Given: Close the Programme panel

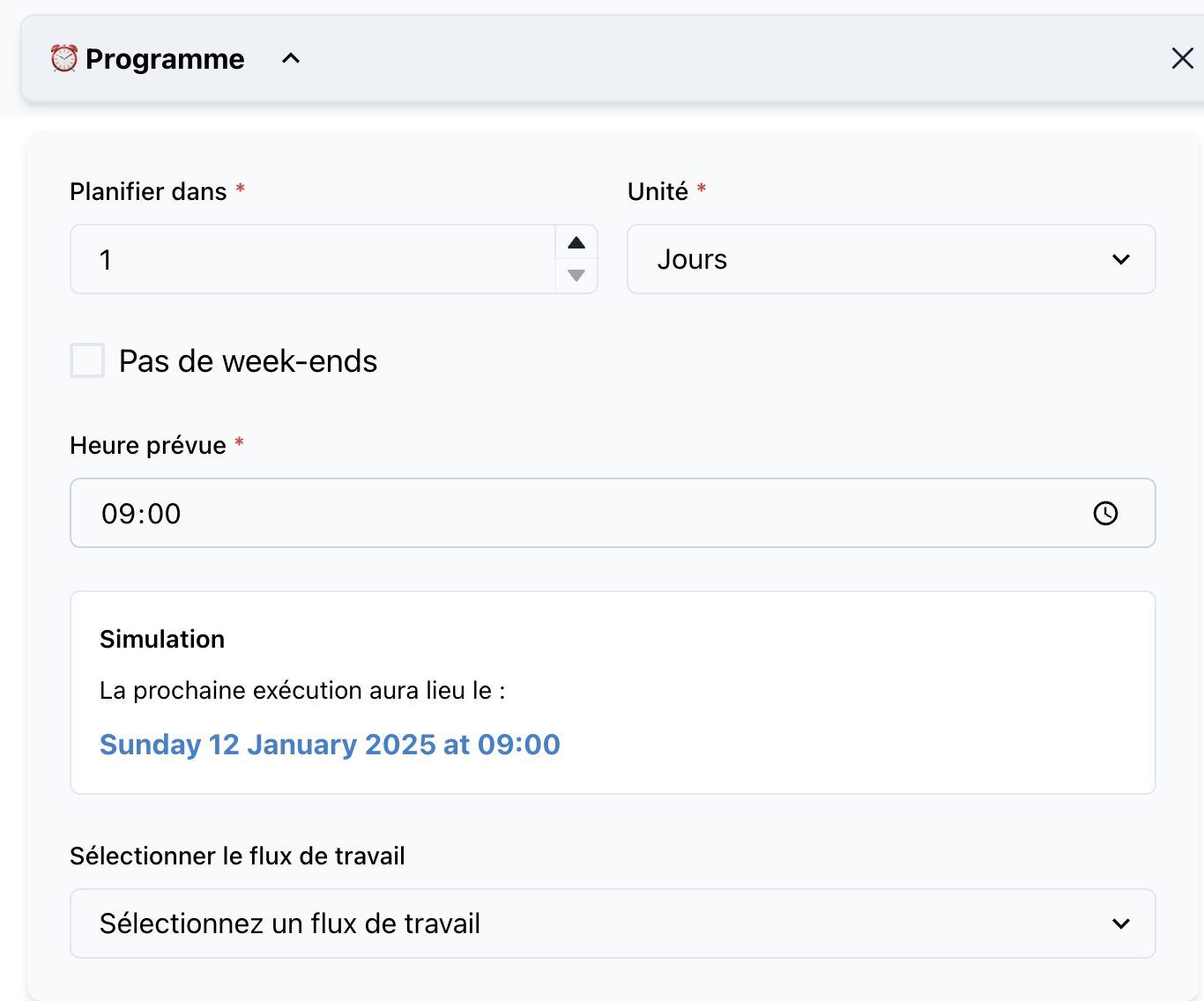Looking at the screenshot, I should [x=1182, y=59].
